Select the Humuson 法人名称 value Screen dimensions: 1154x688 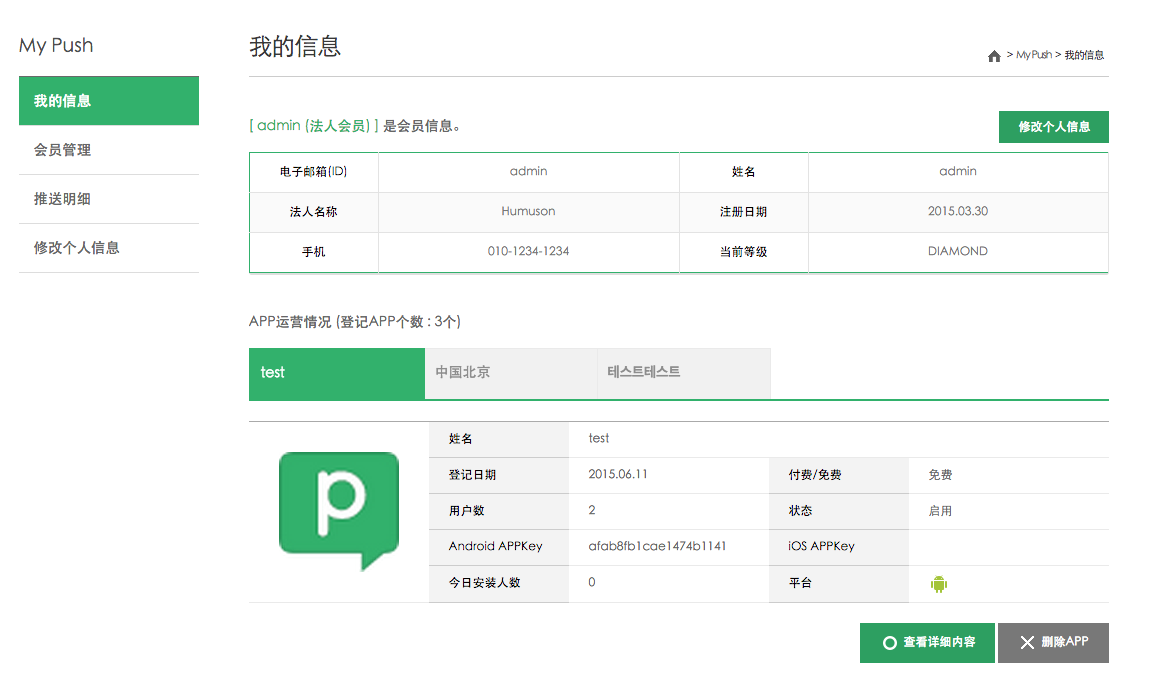(528, 211)
